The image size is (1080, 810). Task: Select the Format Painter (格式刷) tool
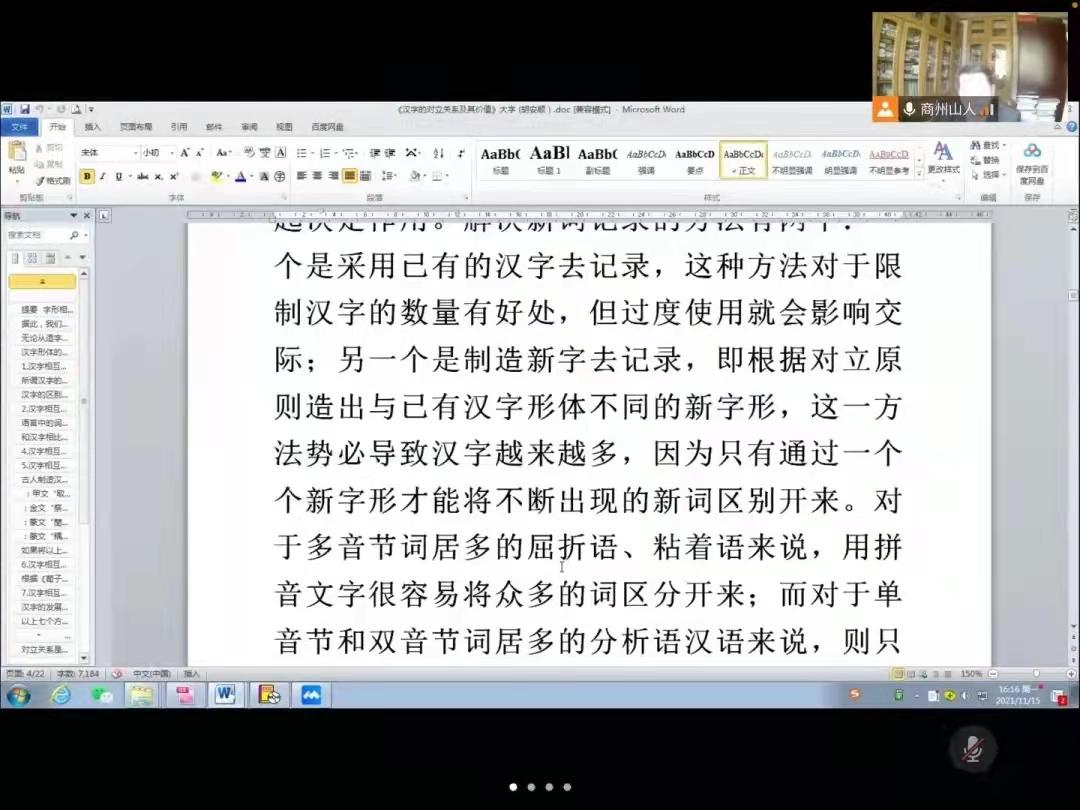[52, 181]
